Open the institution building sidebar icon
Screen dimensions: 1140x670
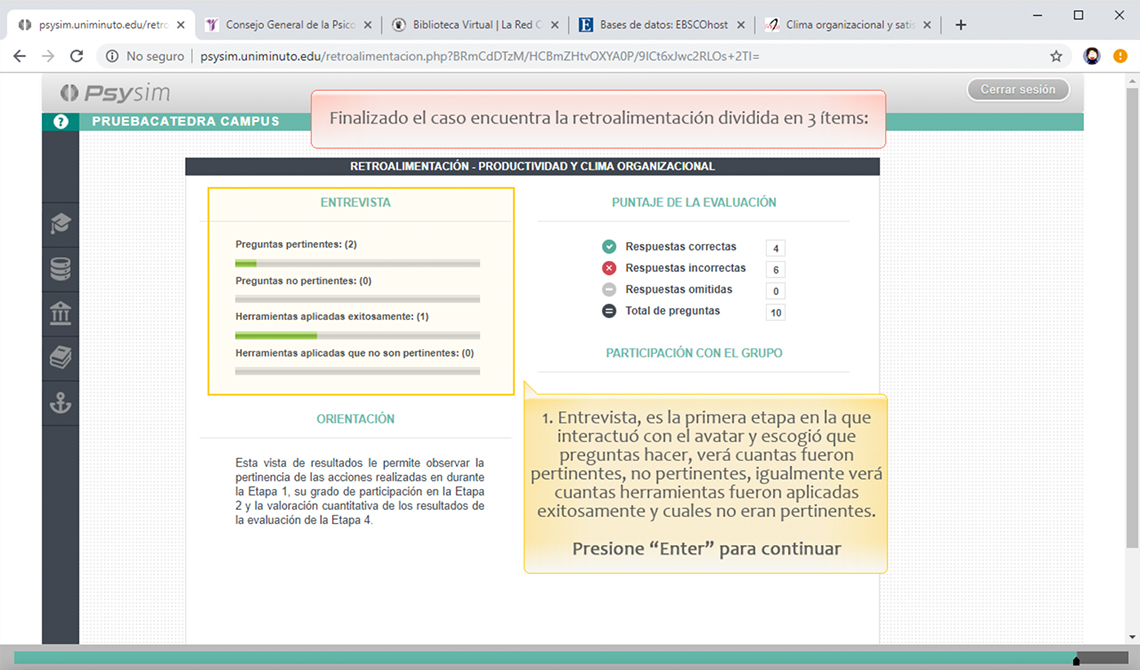[x=60, y=313]
